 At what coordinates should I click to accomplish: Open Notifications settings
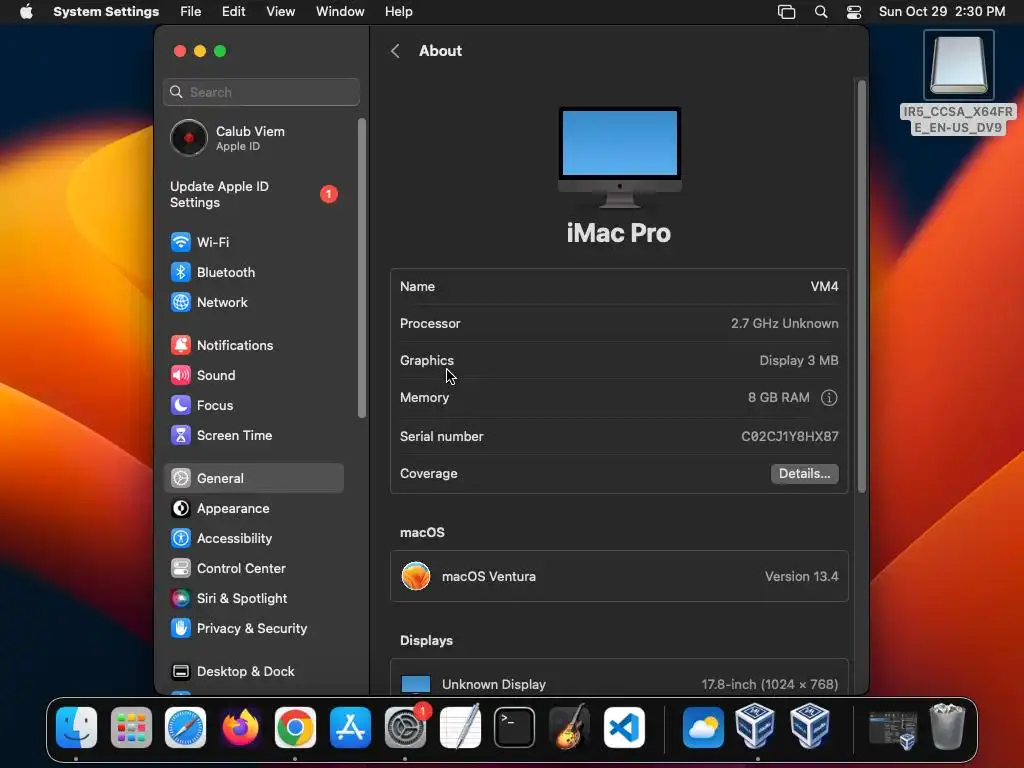coord(253,345)
